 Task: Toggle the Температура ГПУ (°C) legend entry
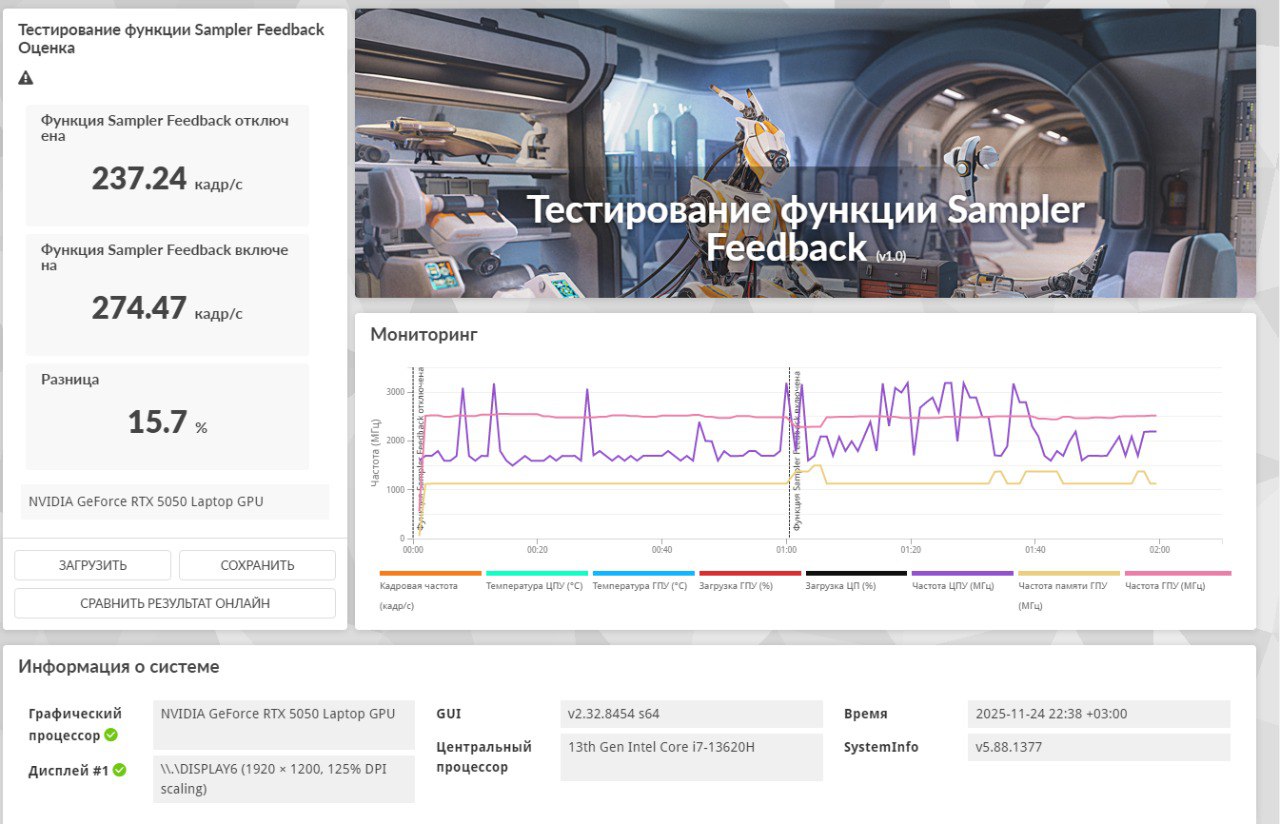point(643,581)
